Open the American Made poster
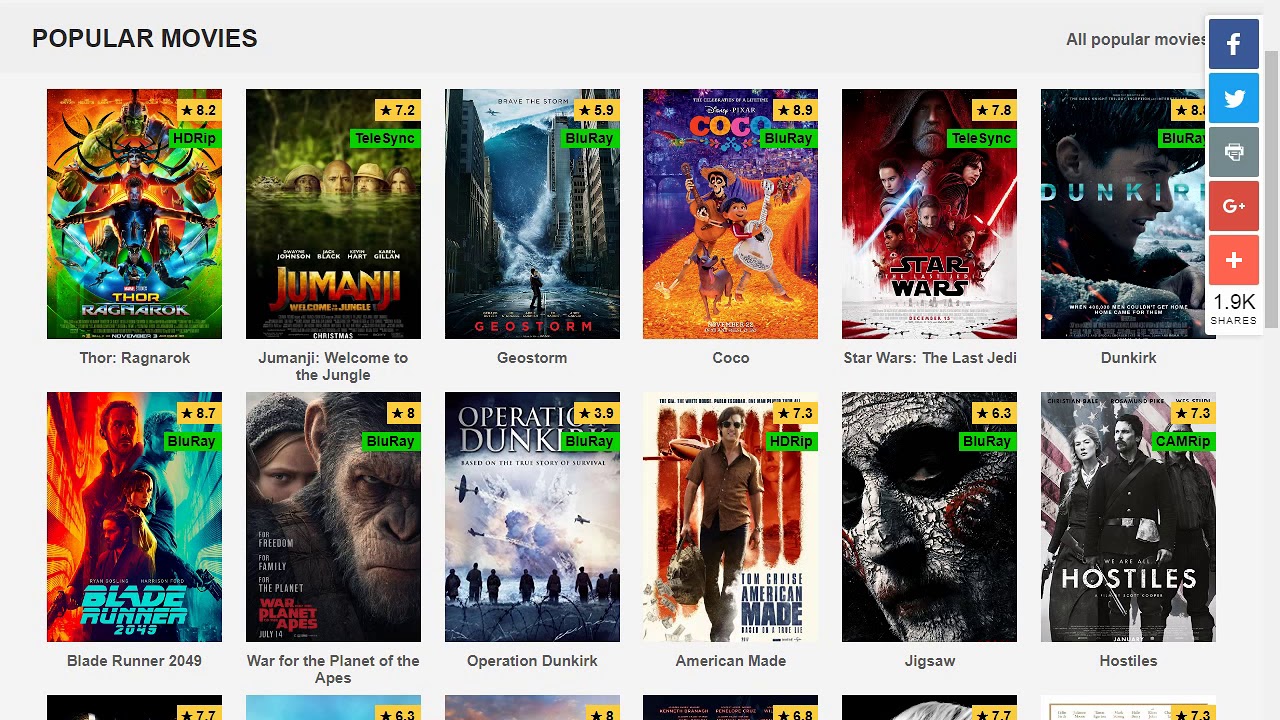The image size is (1280, 720). pyautogui.click(x=730, y=517)
